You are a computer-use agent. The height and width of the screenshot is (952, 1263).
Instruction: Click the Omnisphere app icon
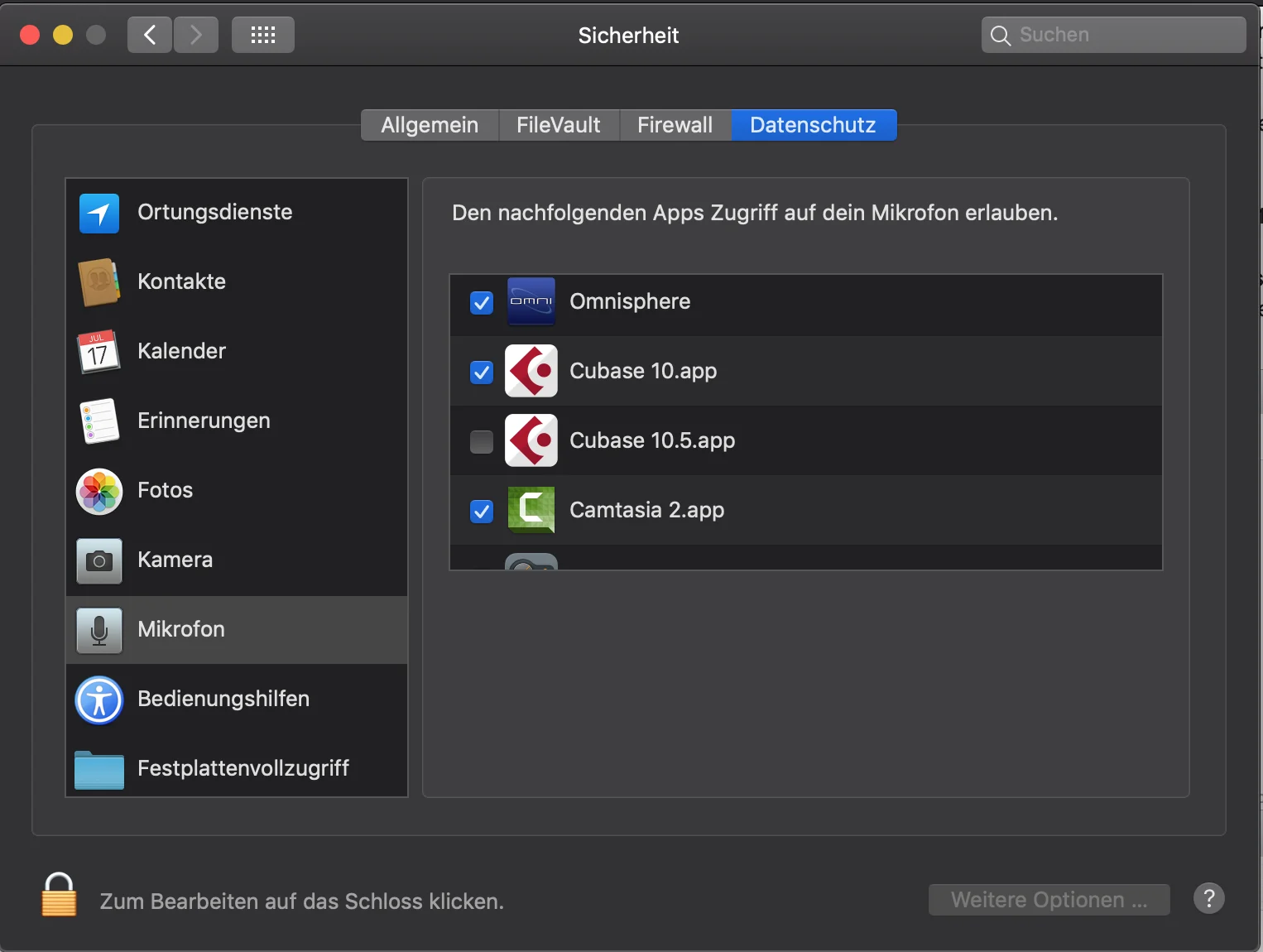click(x=531, y=301)
